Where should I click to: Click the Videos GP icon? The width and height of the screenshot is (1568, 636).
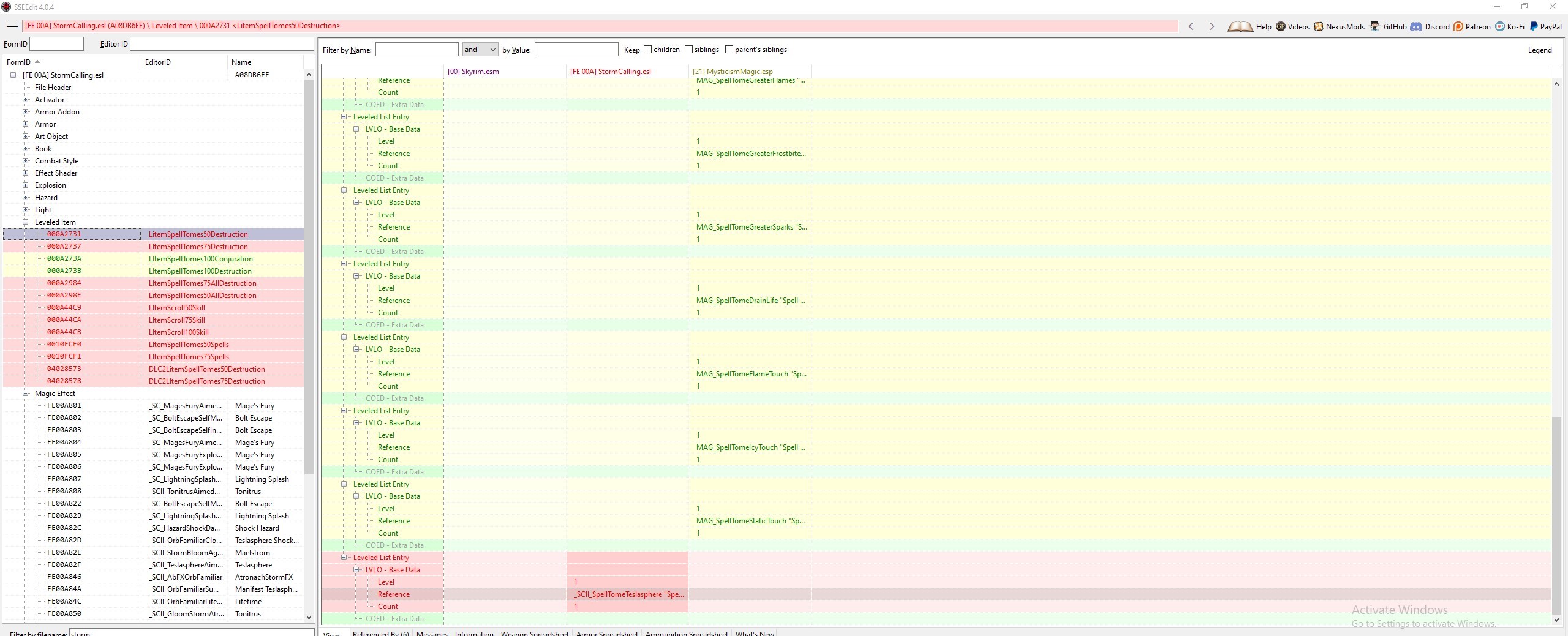point(1281,26)
